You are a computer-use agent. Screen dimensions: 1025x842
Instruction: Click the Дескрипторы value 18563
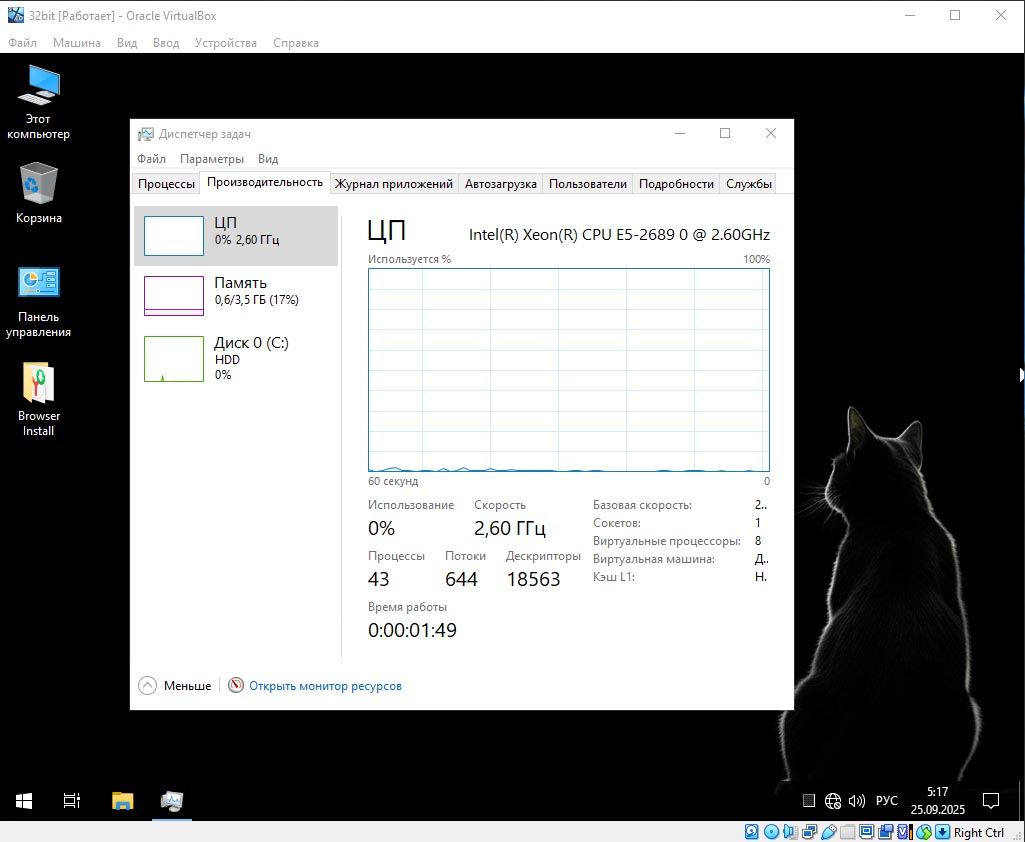point(533,579)
